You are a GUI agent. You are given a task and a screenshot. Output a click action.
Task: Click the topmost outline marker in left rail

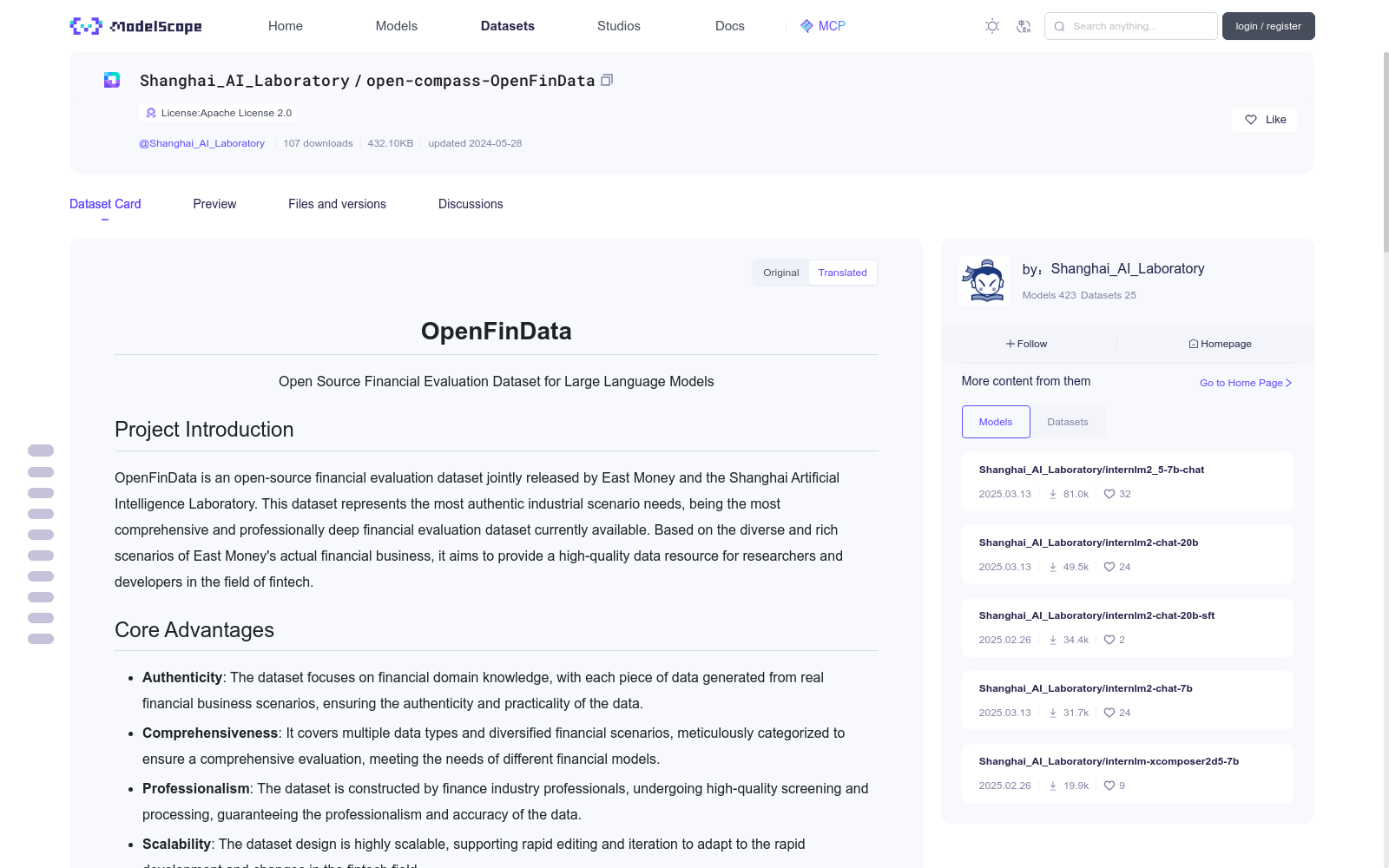41,450
